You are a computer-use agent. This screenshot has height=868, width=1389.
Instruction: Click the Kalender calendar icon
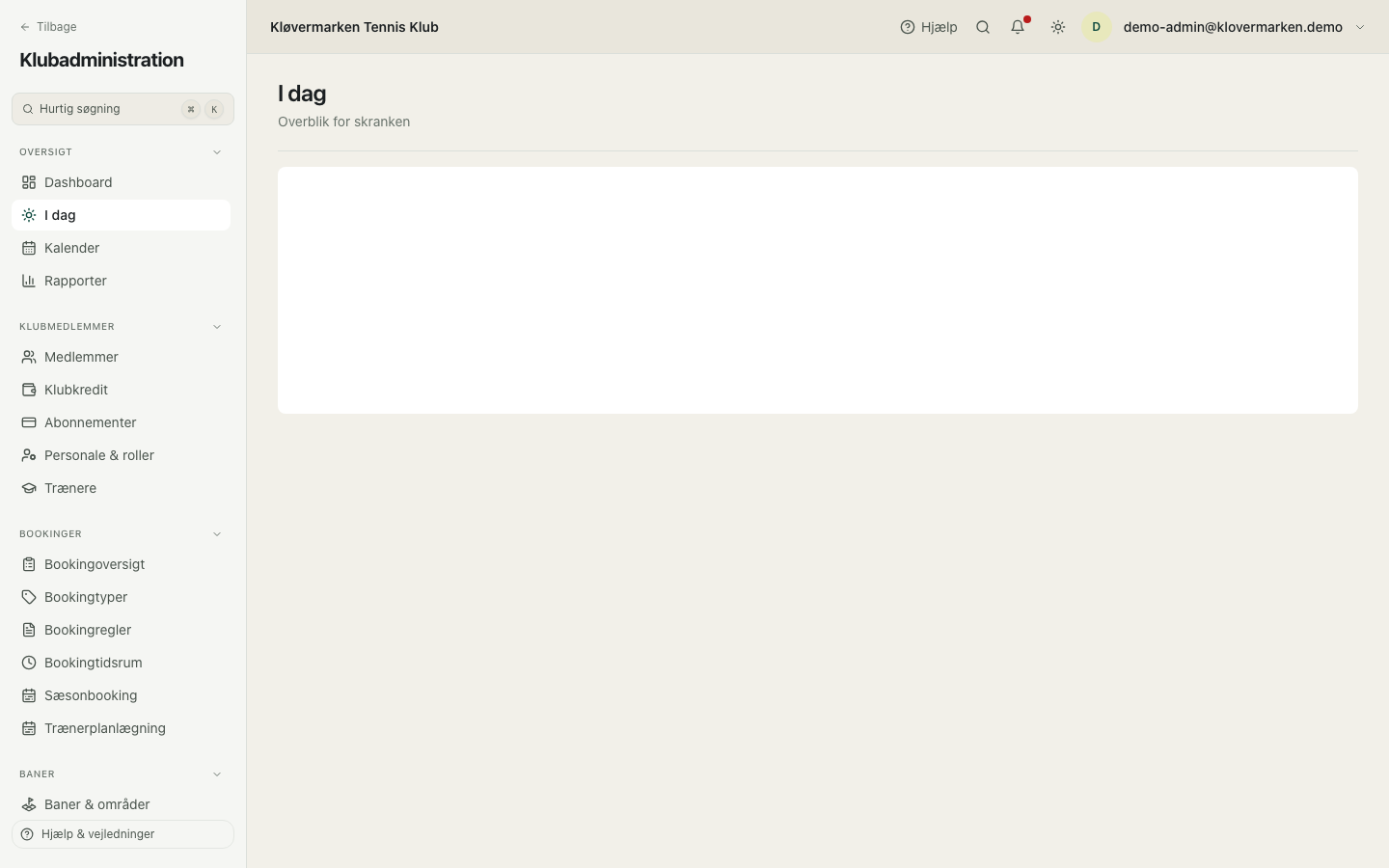pos(29,248)
